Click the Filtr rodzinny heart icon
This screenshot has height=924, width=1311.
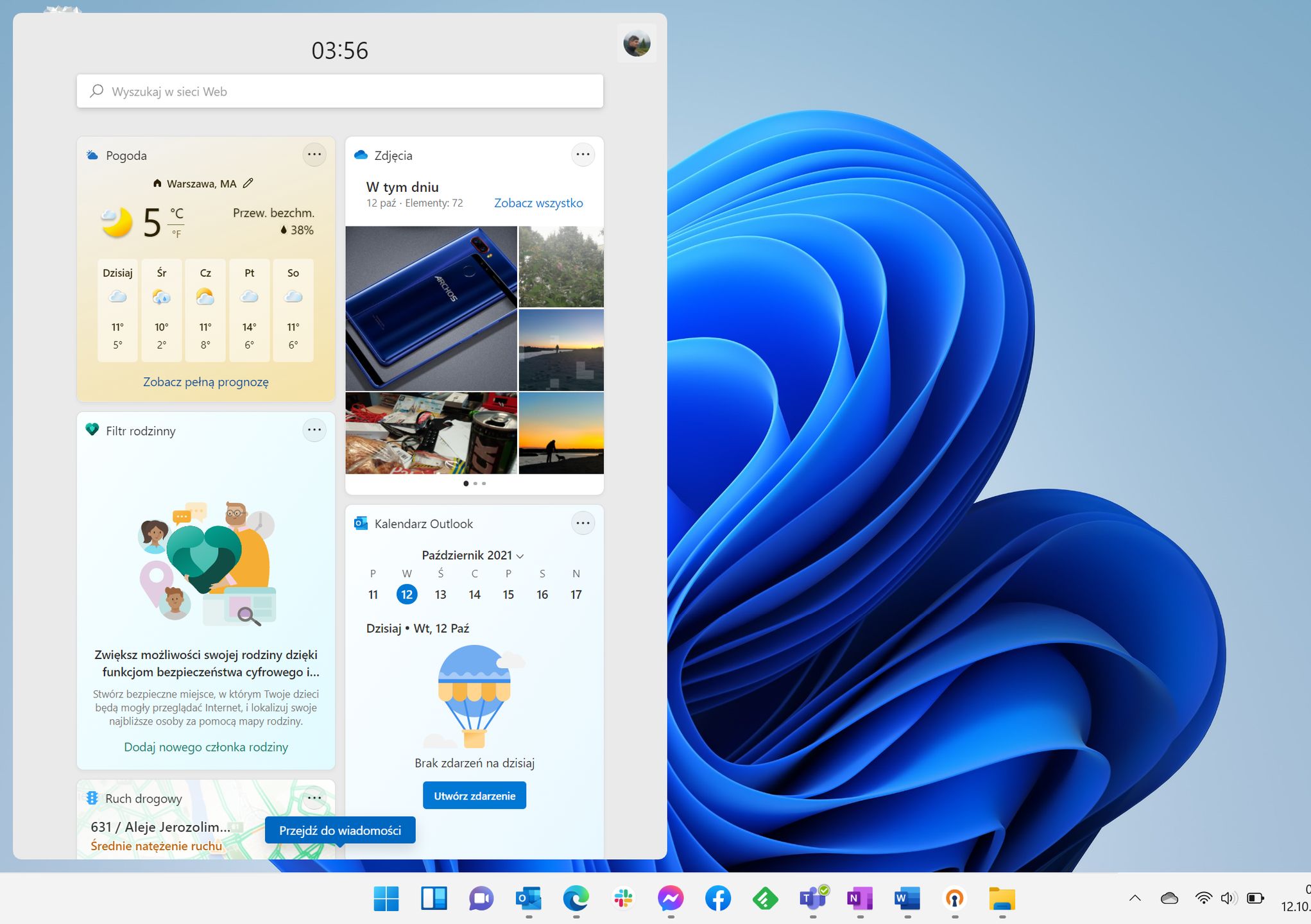point(91,430)
